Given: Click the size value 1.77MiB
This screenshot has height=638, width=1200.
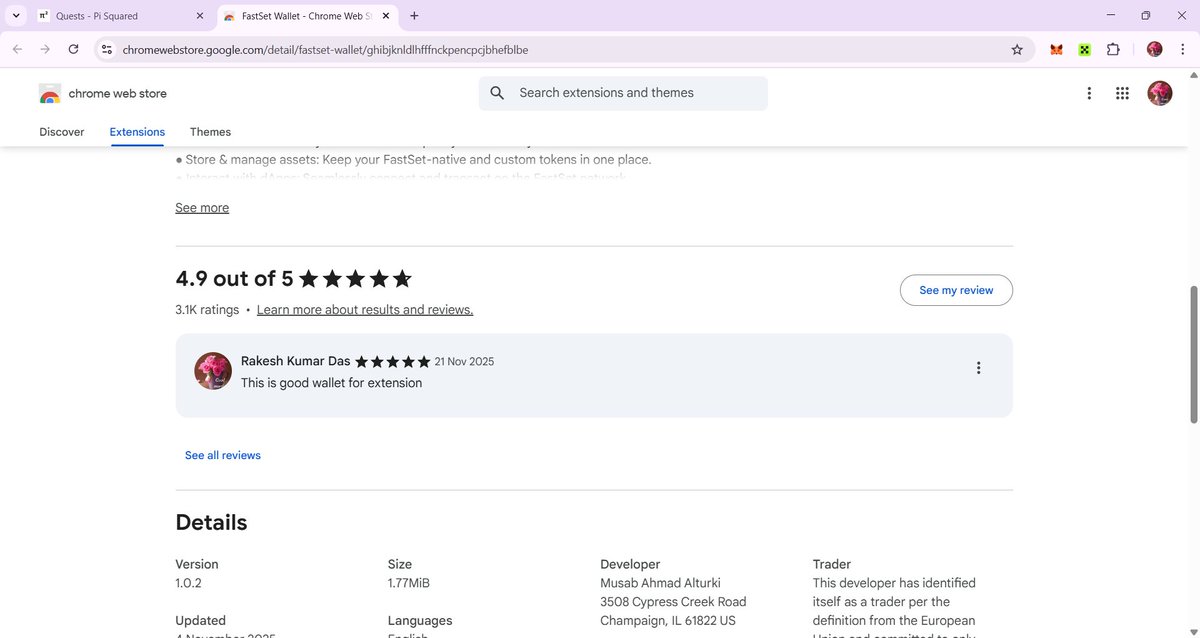Looking at the screenshot, I should coord(409,583).
